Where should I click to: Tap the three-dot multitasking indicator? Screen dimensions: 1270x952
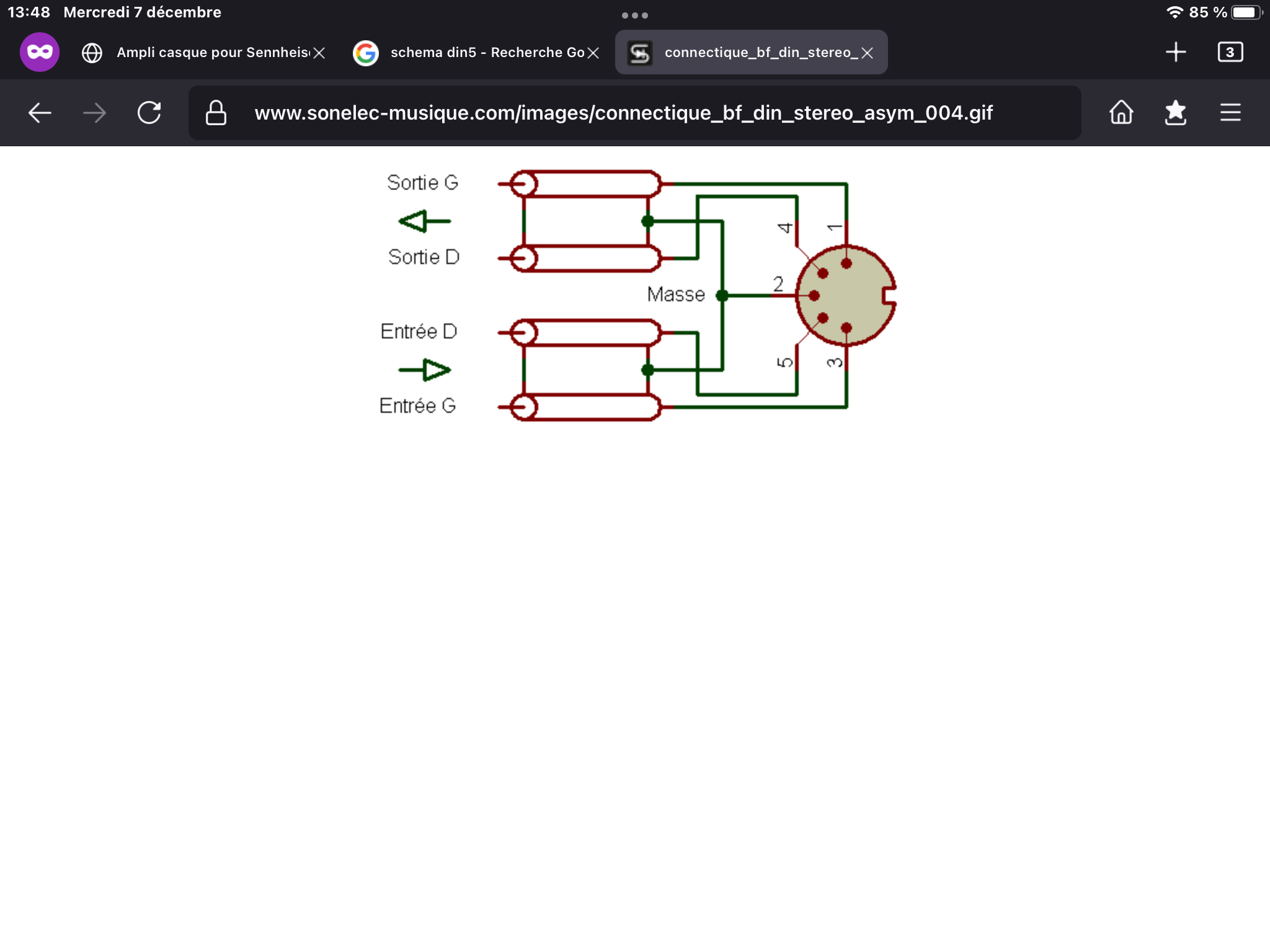pos(635,15)
